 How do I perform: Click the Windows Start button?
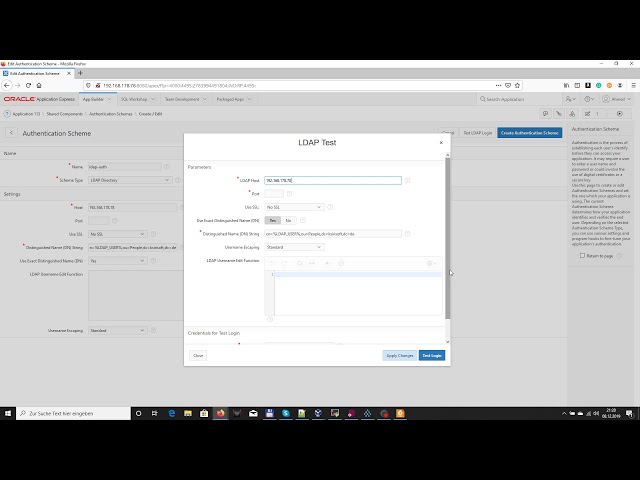8,413
